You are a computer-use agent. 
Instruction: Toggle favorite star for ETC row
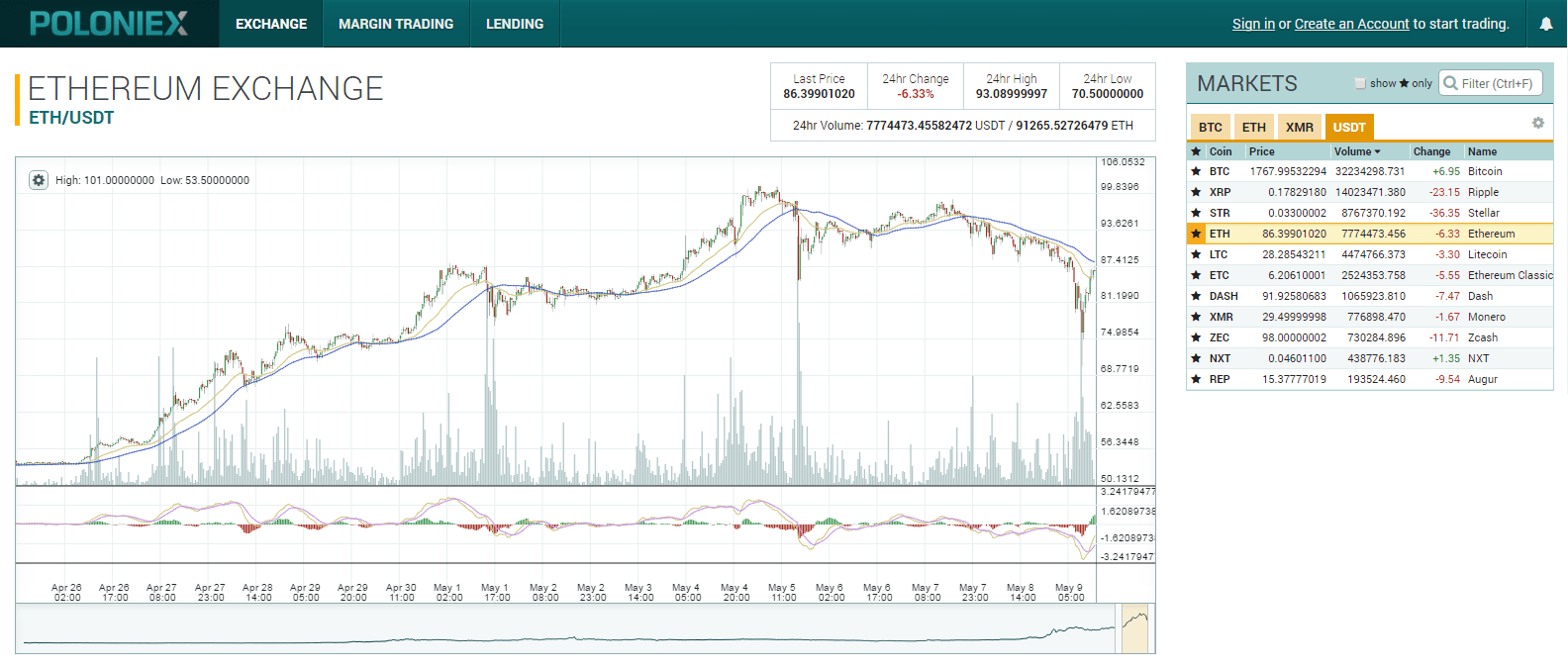tap(1196, 275)
